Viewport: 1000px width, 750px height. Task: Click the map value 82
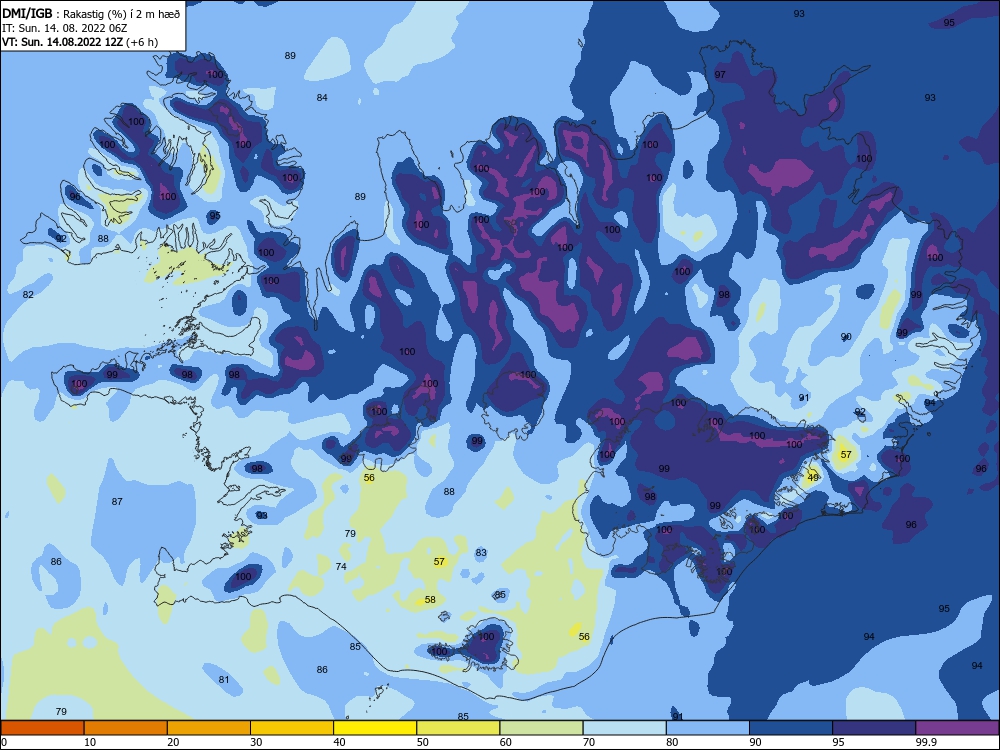(x=28, y=295)
